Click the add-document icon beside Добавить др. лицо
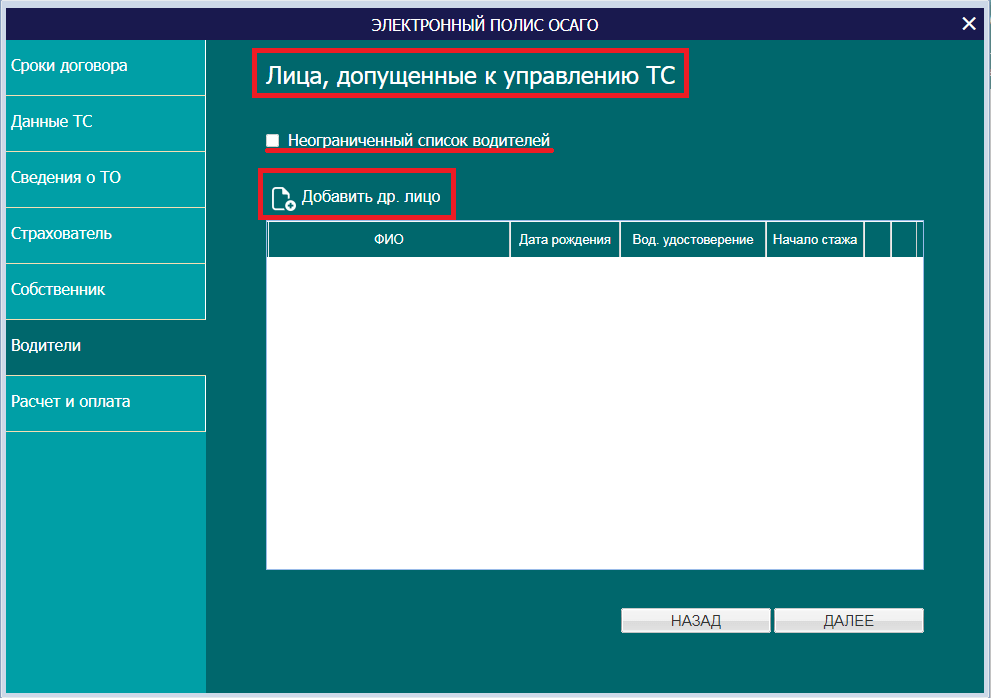The image size is (991, 698). (x=283, y=198)
